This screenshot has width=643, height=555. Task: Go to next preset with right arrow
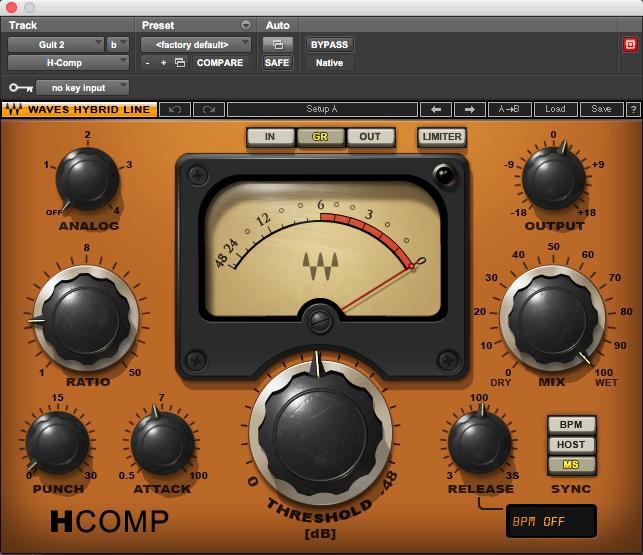tap(470, 110)
